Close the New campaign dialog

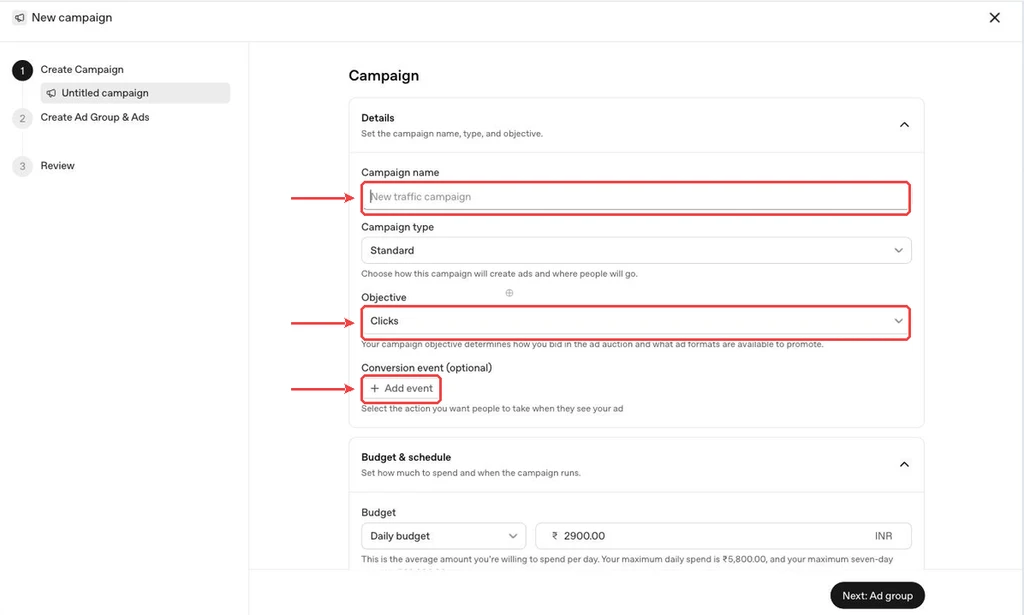[994, 18]
